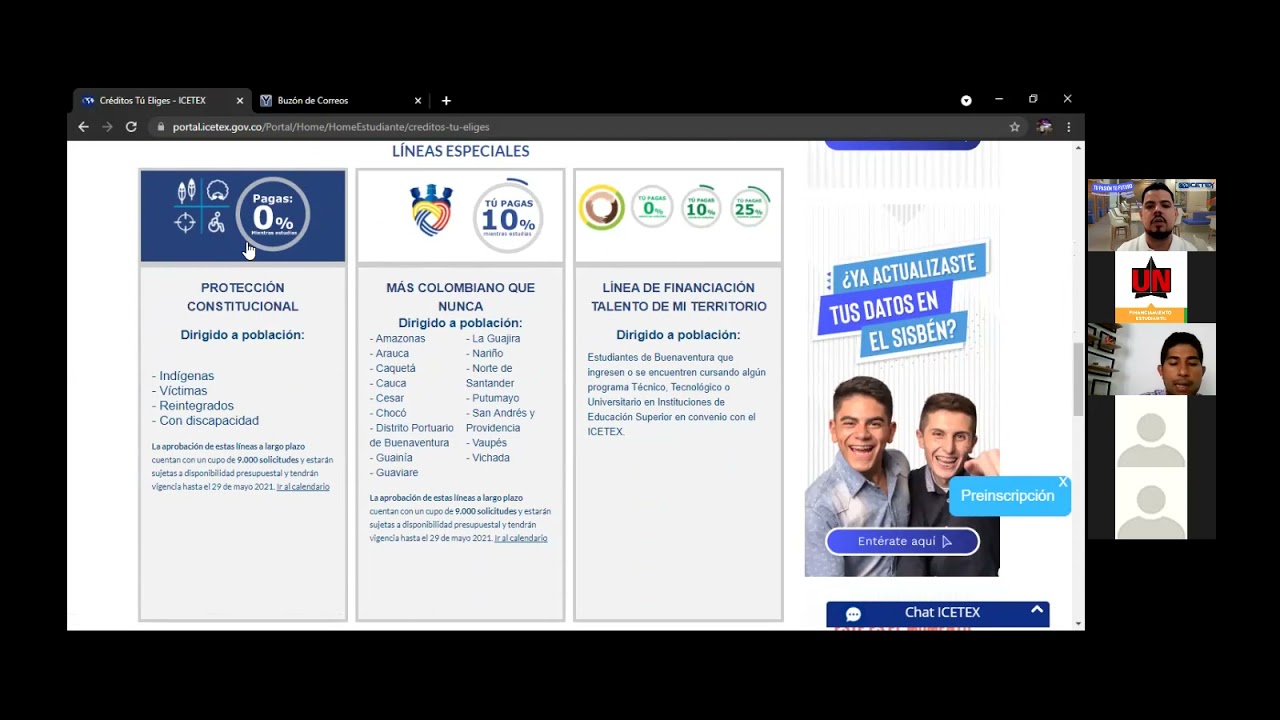The height and width of the screenshot is (720, 1280).
Task: Click the browser forward arrow
Action: pos(107,127)
